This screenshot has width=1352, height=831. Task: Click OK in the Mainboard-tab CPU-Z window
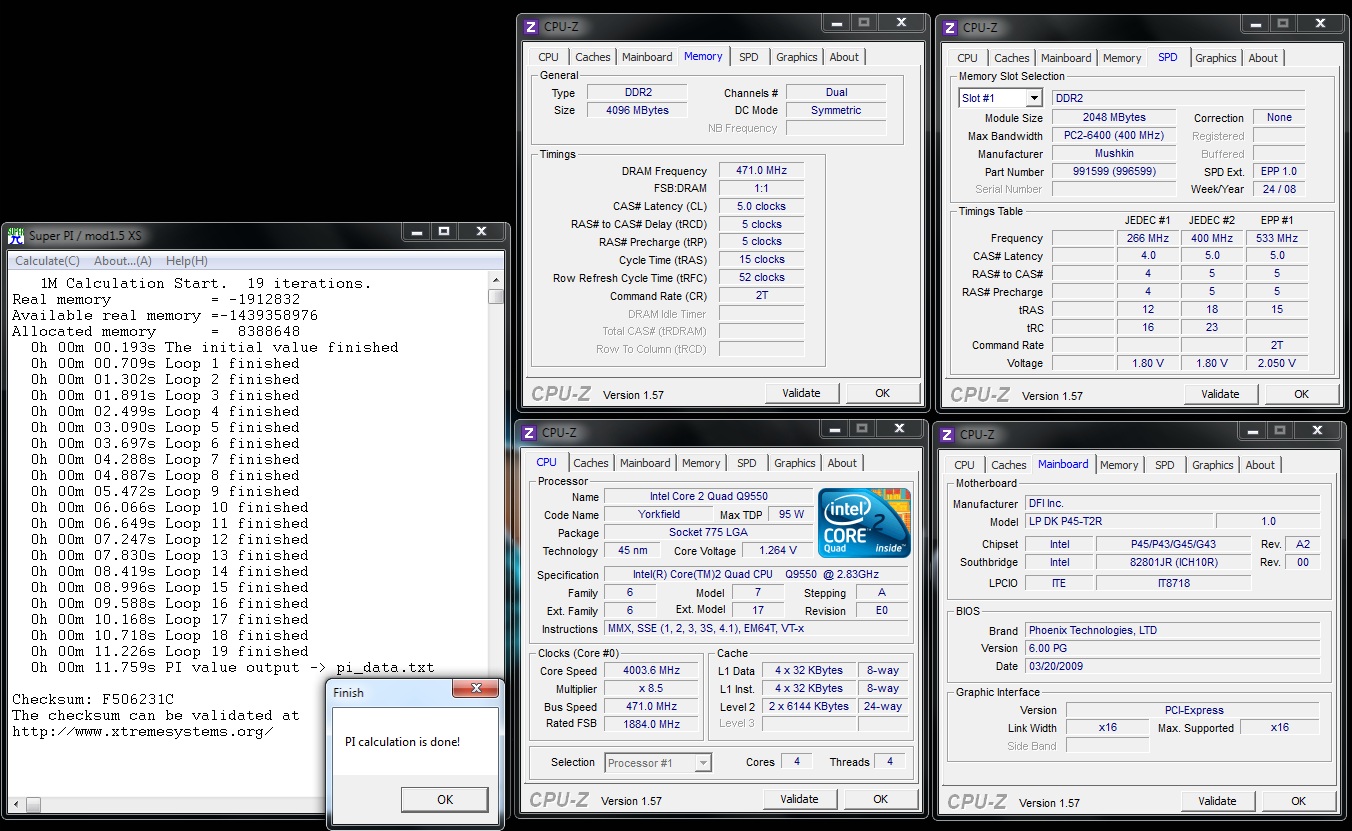(1298, 801)
